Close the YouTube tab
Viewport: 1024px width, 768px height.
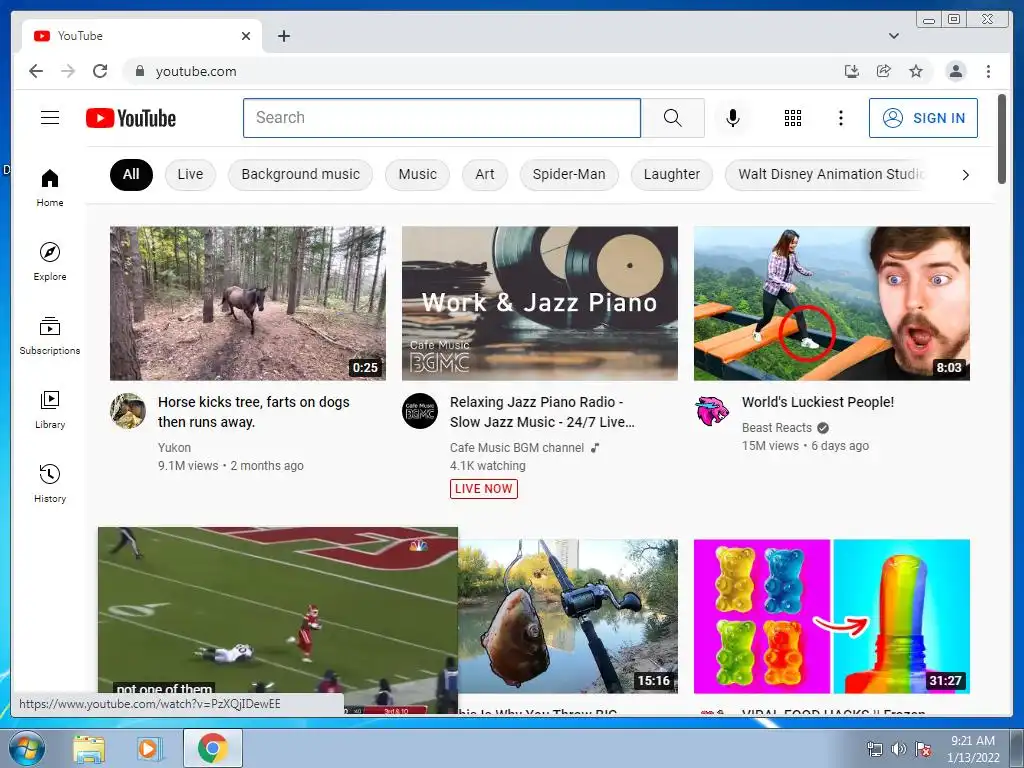pyautogui.click(x=246, y=36)
